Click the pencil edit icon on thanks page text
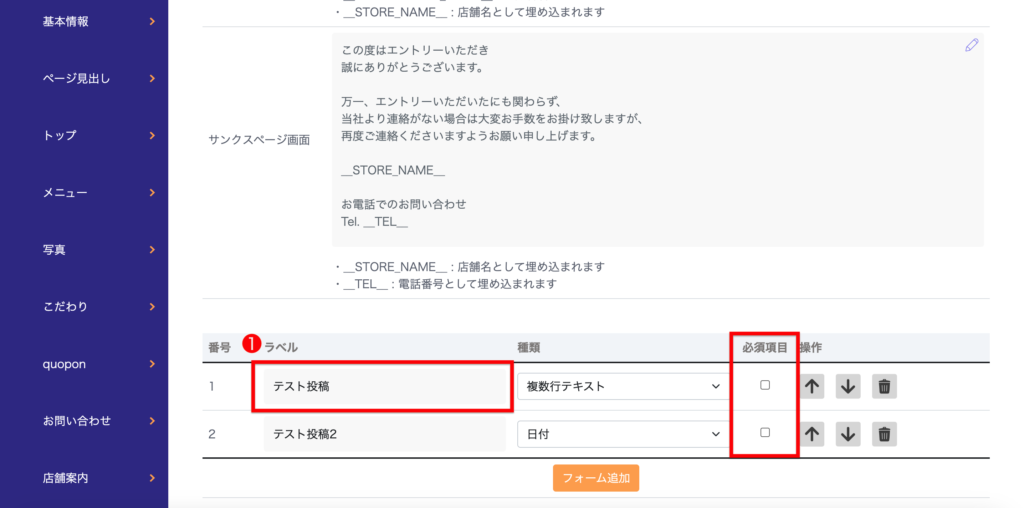This screenshot has width=1024, height=508. (x=971, y=45)
